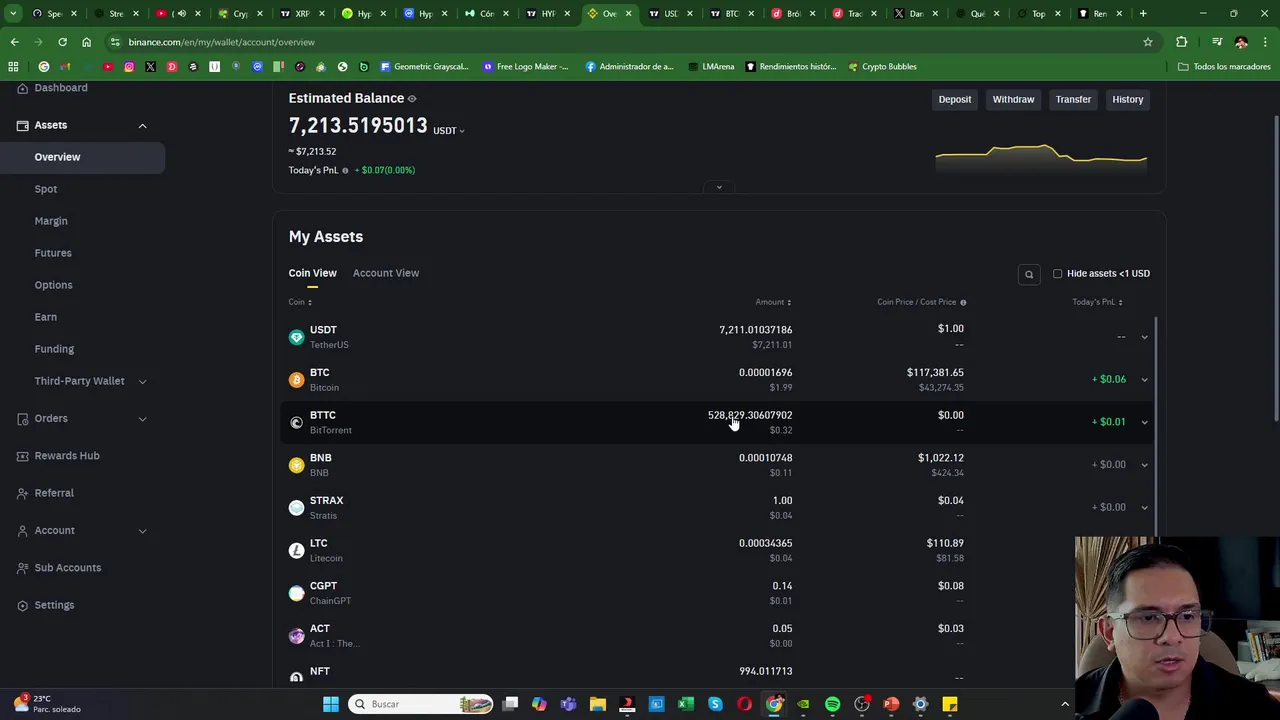The width and height of the screenshot is (1280, 720).
Task: Open Options in the sidebar
Action: 53,285
